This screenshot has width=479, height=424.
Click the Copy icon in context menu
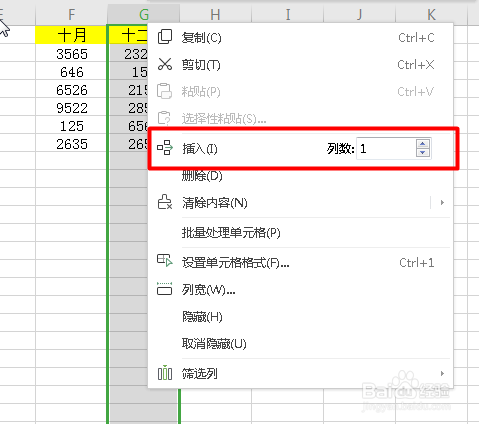(165, 37)
